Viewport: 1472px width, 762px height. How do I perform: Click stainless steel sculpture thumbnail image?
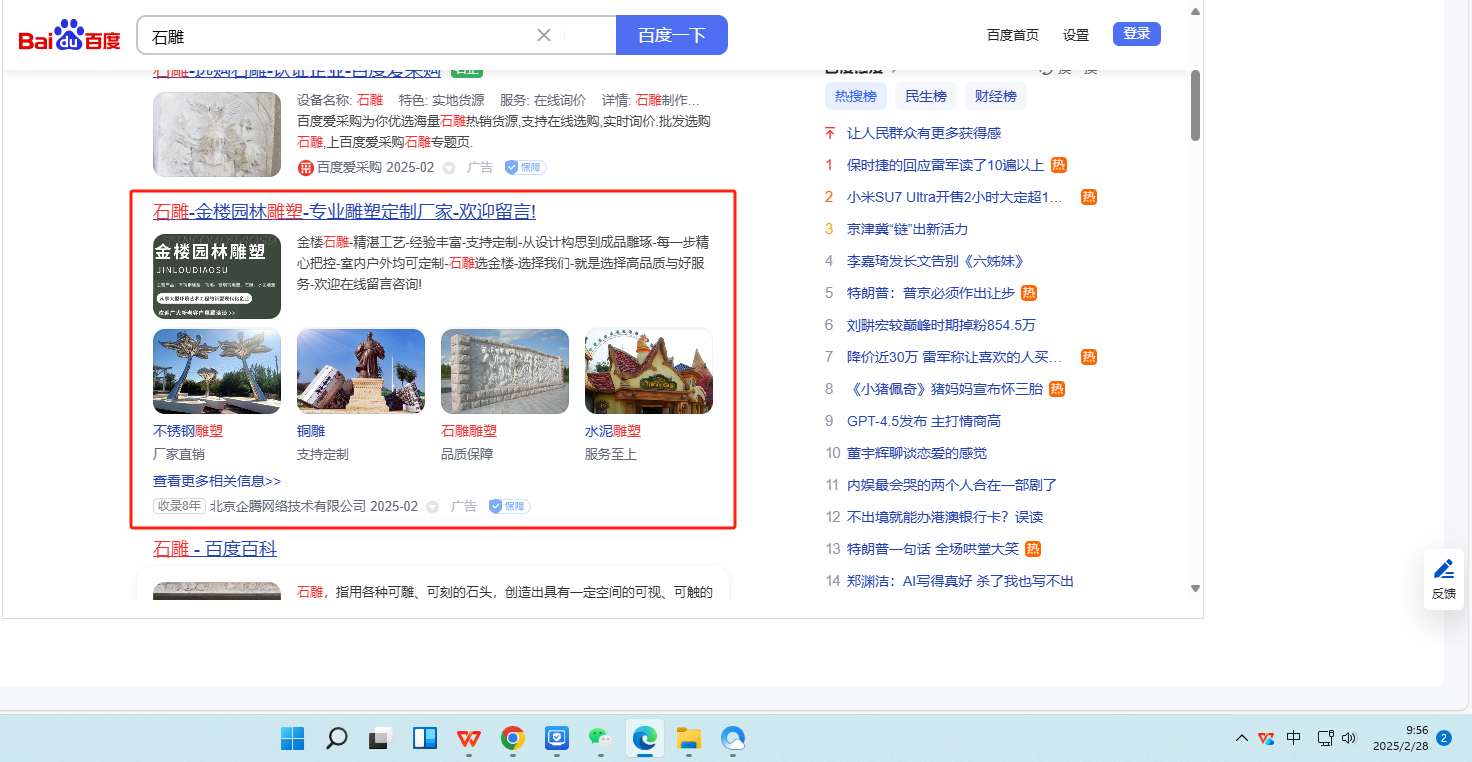click(x=217, y=371)
